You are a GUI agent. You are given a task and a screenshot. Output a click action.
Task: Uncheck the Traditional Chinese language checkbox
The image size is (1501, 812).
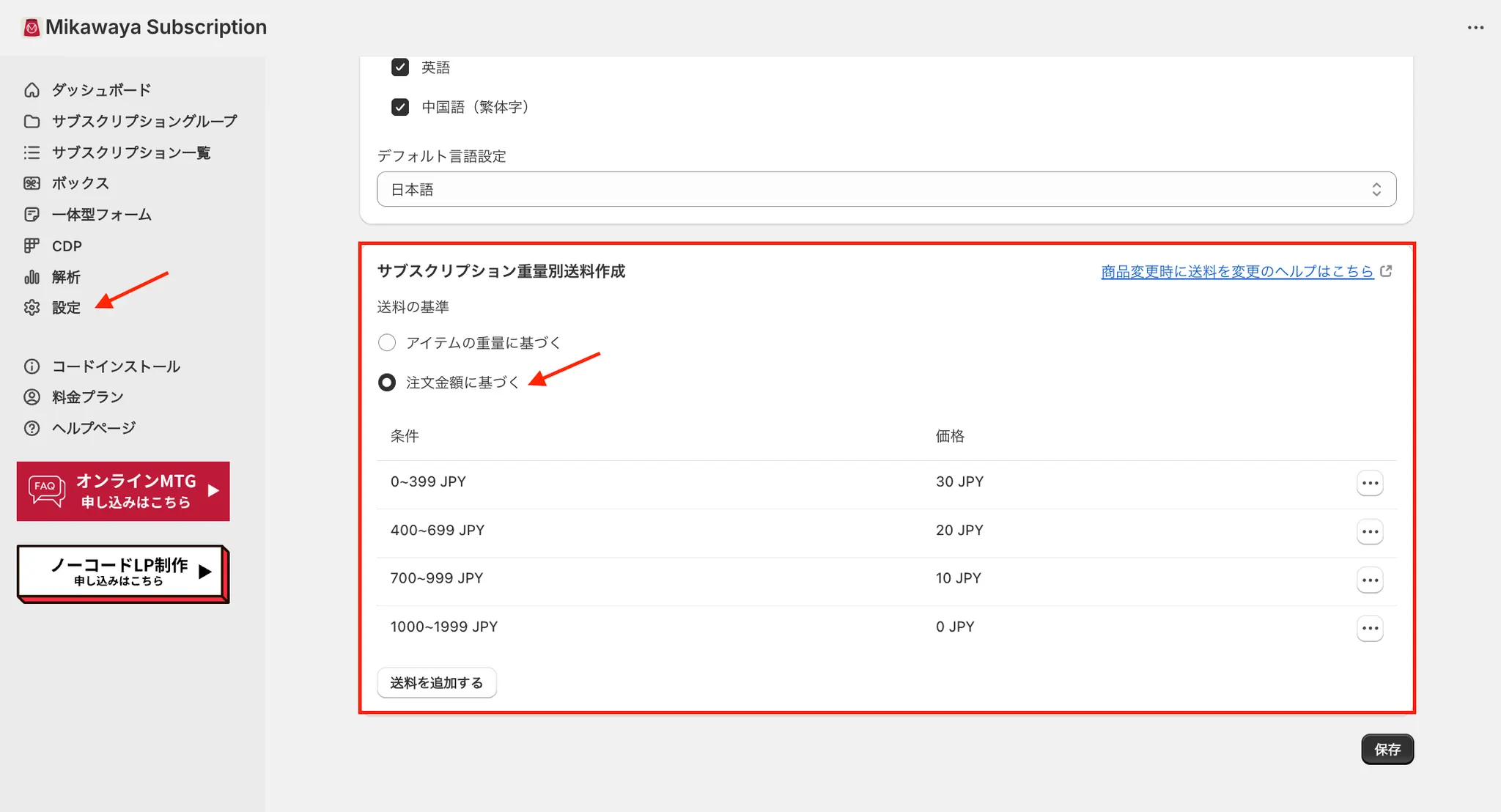pyautogui.click(x=400, y=107)
